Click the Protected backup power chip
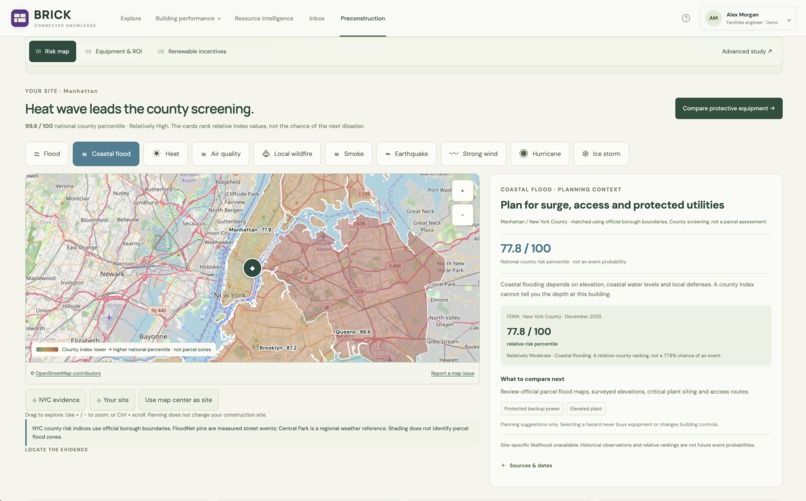Viewport: 806px width, 501px height. [532, 409]
